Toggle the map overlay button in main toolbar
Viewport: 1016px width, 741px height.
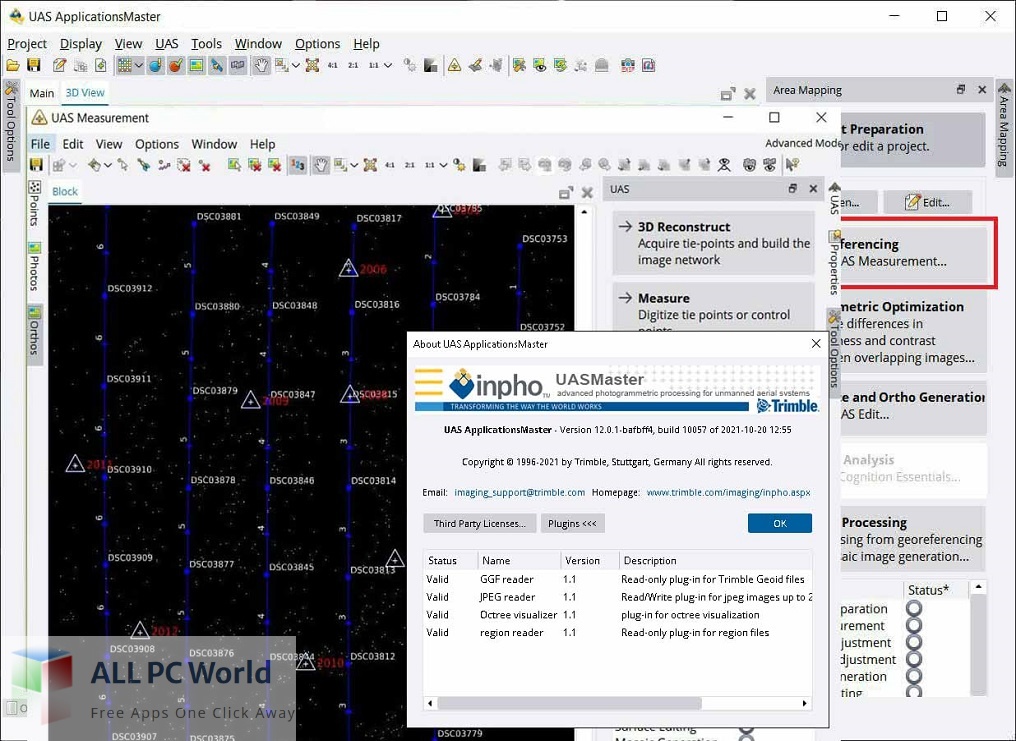(238, 65)
